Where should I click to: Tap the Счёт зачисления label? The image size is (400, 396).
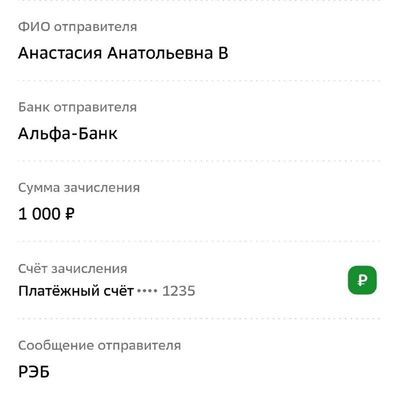tap(72, 268)
